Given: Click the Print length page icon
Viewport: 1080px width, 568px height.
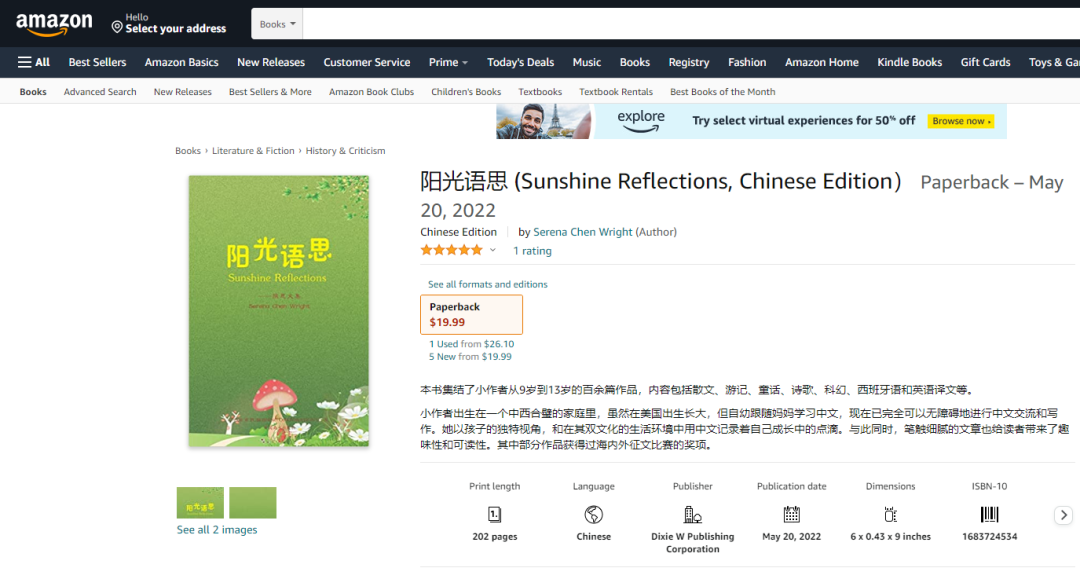Looking at the screenshot, I should click(x=495, y=514).
